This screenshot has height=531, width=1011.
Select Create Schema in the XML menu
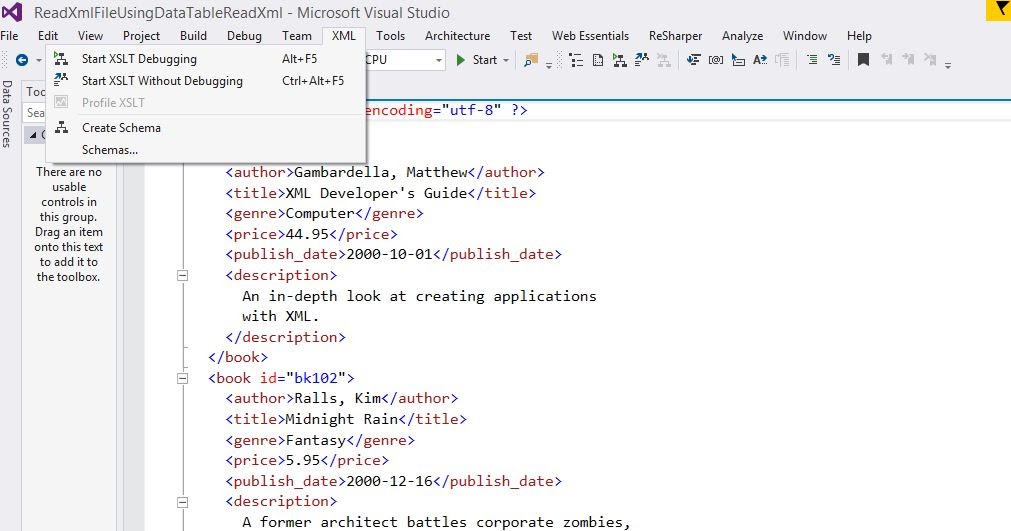pos(206,128)
